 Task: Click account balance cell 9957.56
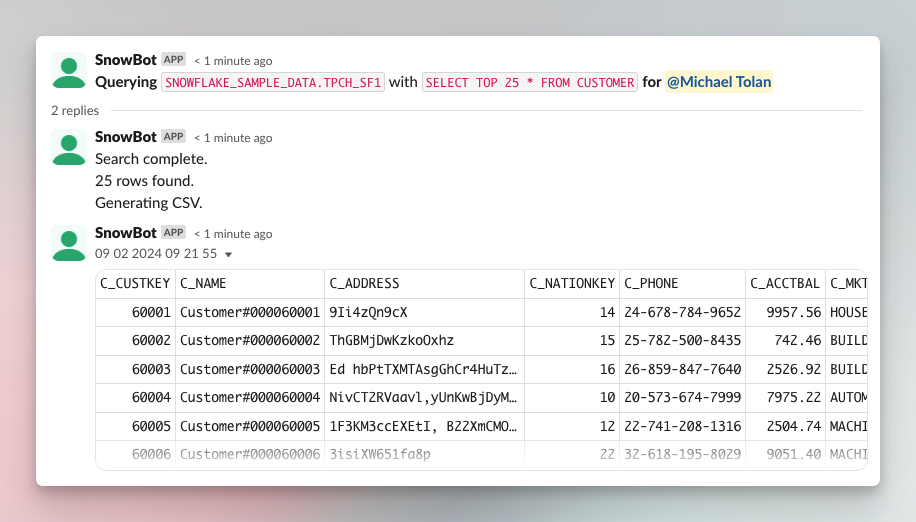pyautogui.click(x=786, y=312)
